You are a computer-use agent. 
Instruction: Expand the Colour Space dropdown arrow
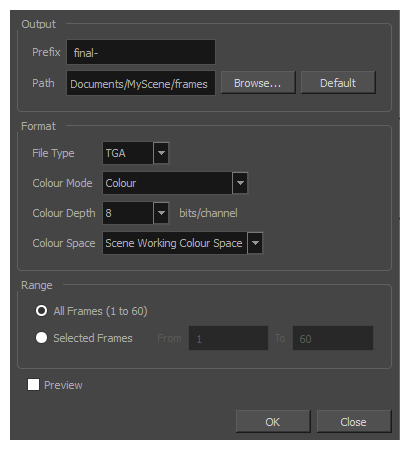(x=255, y=243)
